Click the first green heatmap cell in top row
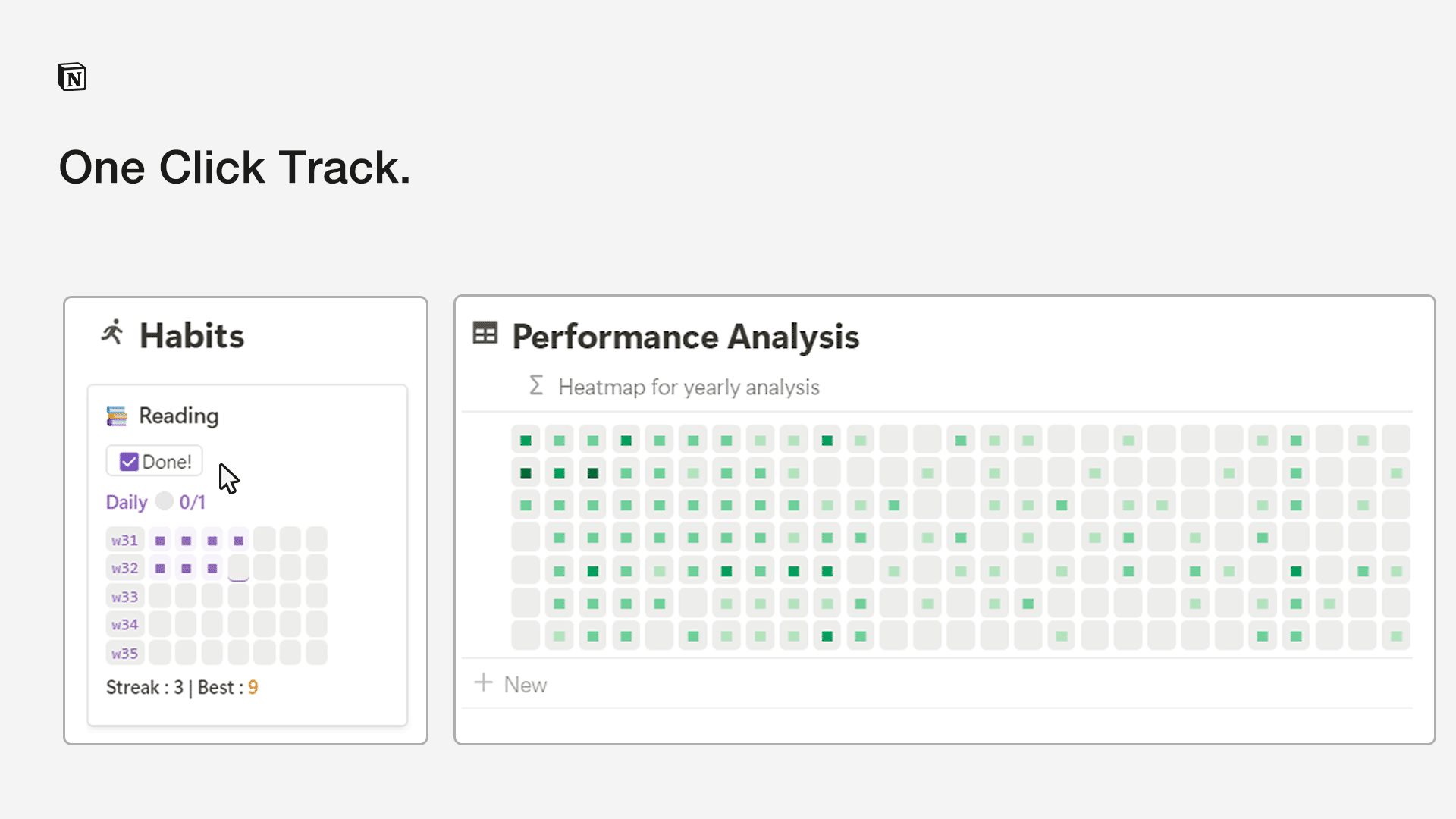Viewport: 1456px width, 819px height. coord(526,441)
